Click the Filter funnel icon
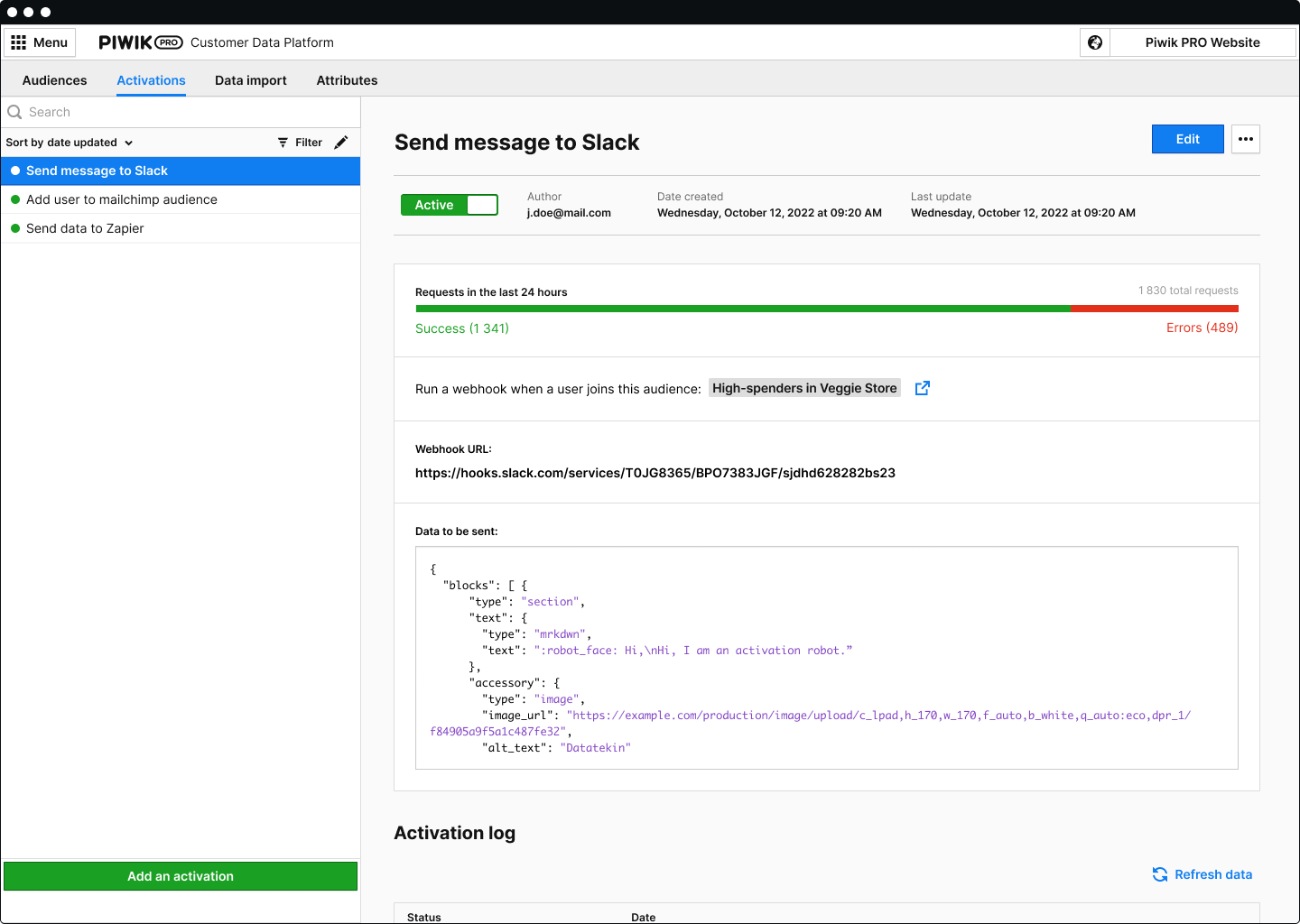 pos(283,143)
